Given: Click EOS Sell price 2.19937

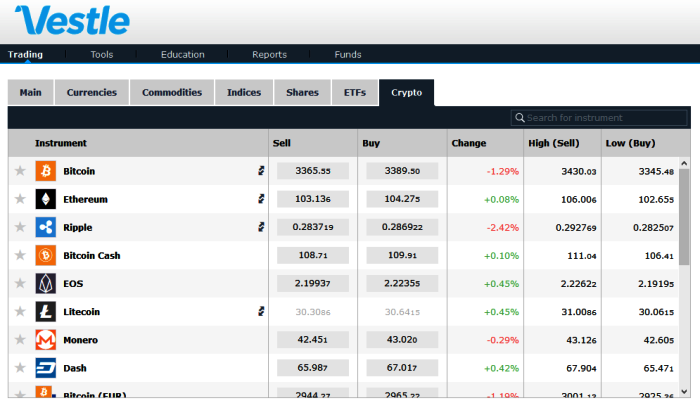Looking at the screenshot, I should 312,283.
